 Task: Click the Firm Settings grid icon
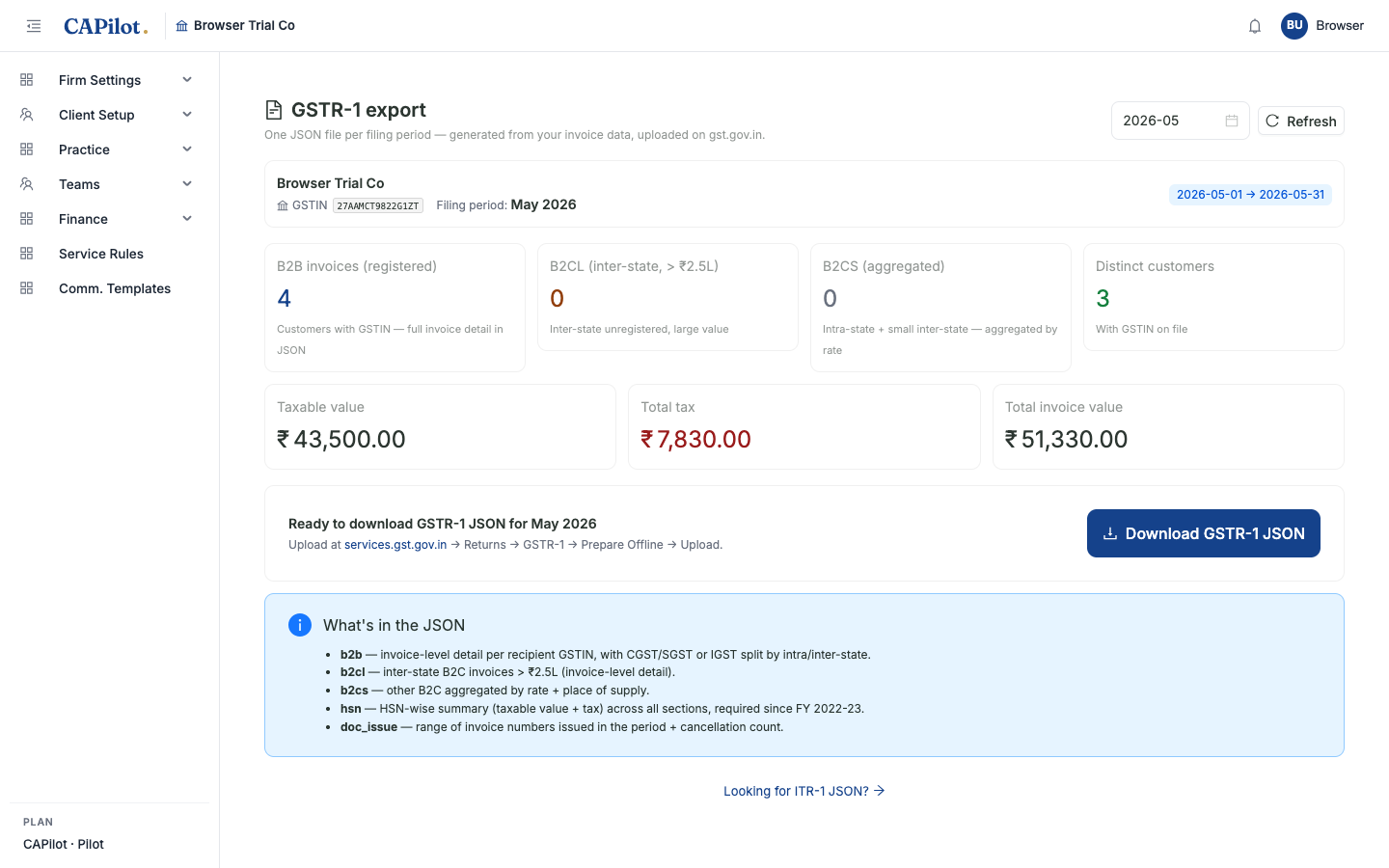pos(27,80)
